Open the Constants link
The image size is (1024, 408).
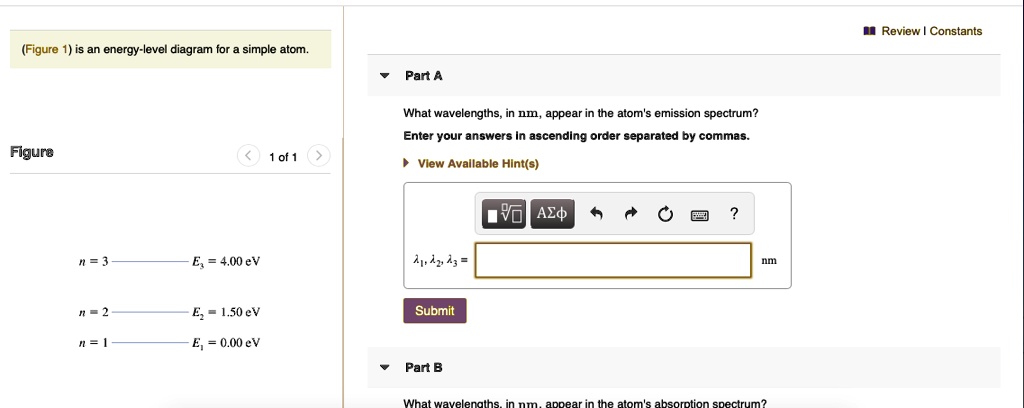[x=955, y=31]
